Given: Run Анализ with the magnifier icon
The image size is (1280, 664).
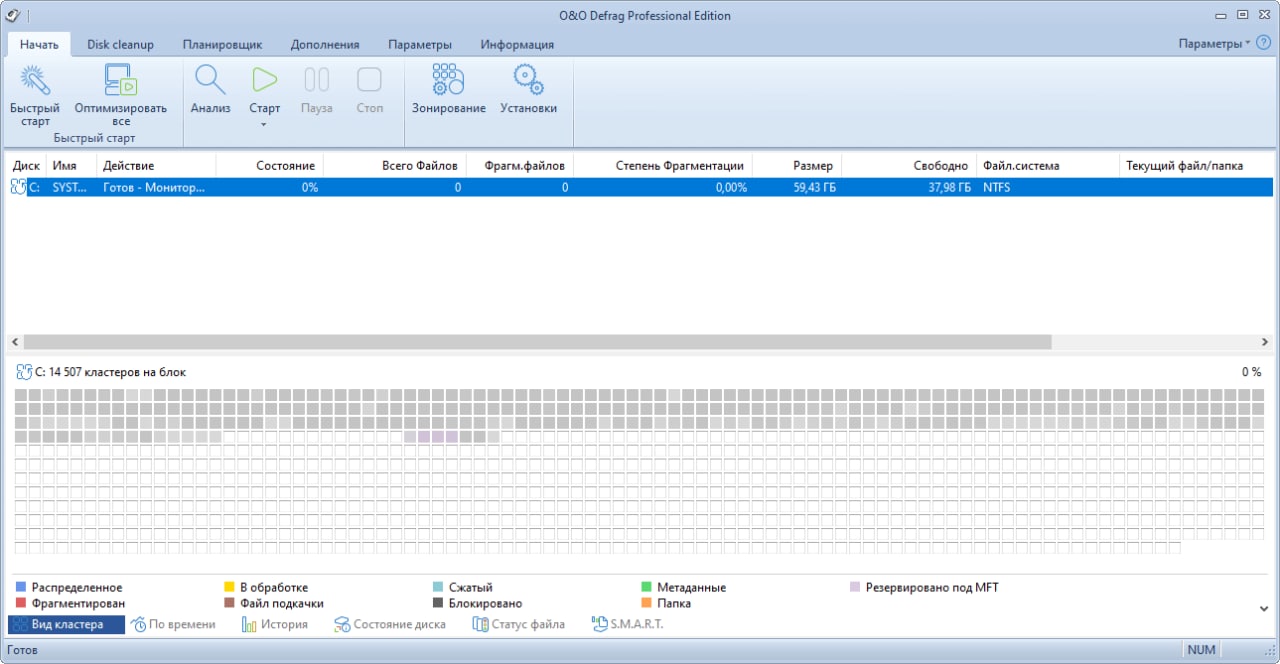Looking at the screenshot, I should [210, 82].
